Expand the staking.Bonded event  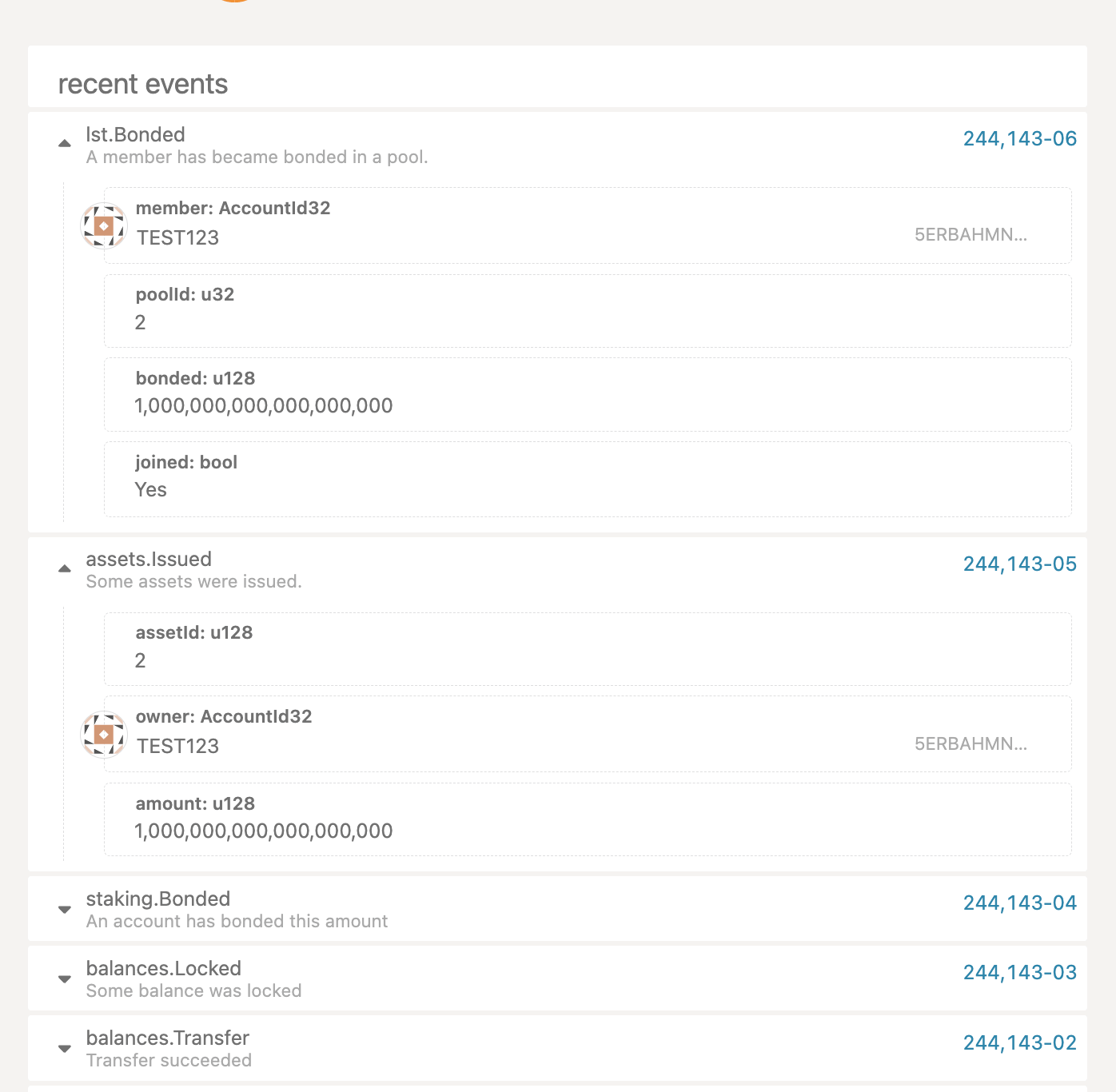point(64,909)
